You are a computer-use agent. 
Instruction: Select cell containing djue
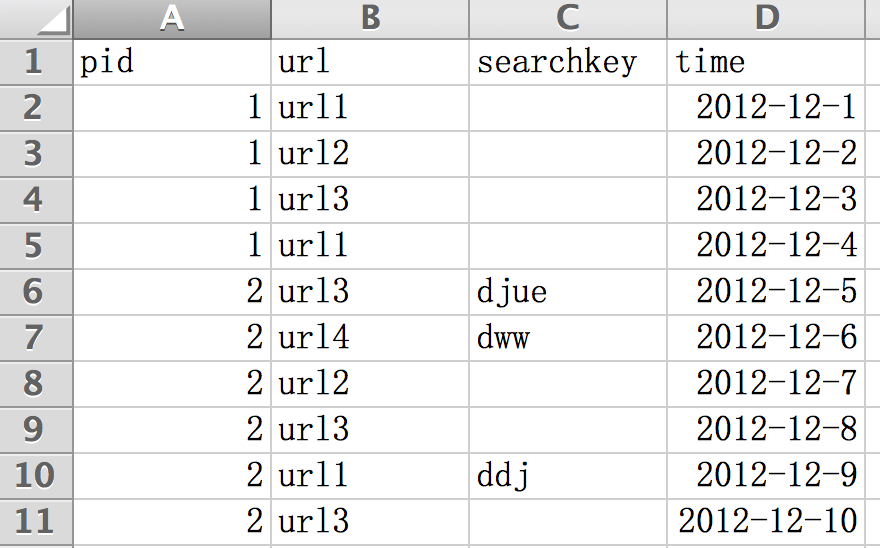[568, 292]
